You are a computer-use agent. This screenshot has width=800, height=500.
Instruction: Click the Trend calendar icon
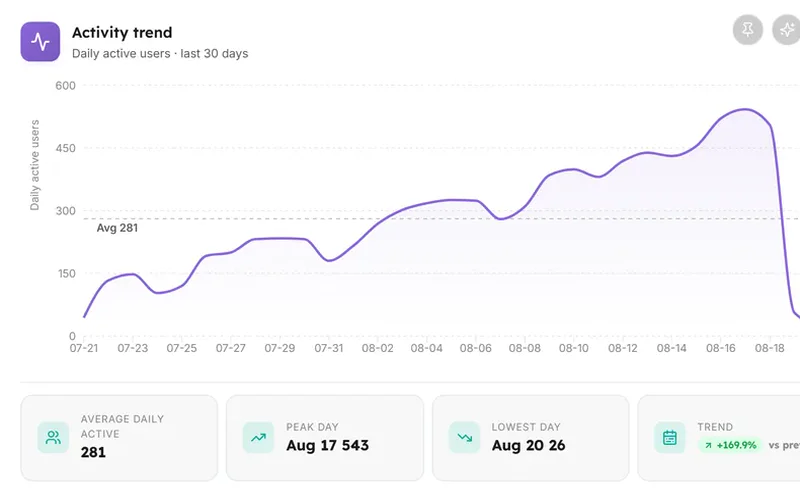tap(670, 437)
